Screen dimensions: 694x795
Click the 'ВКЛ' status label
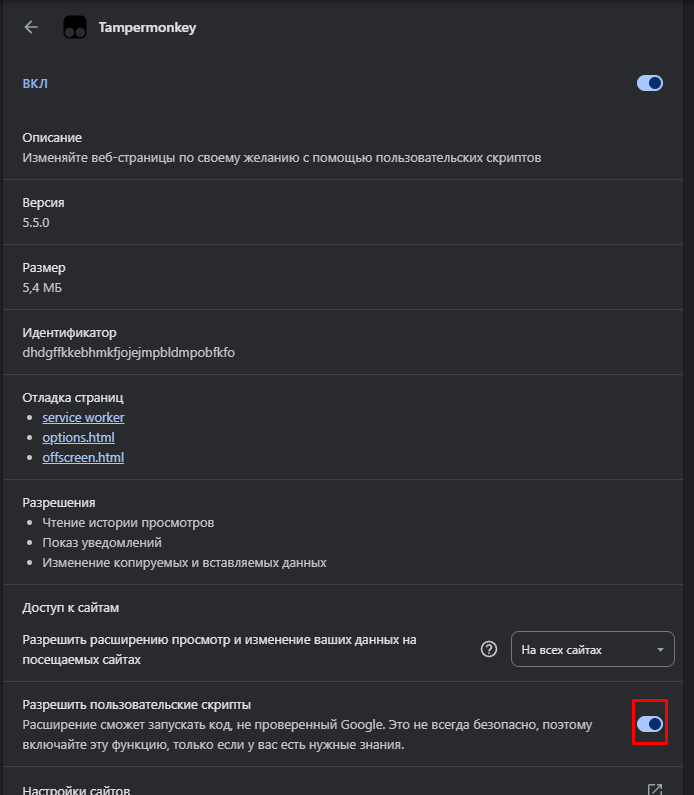pos(35,84)
